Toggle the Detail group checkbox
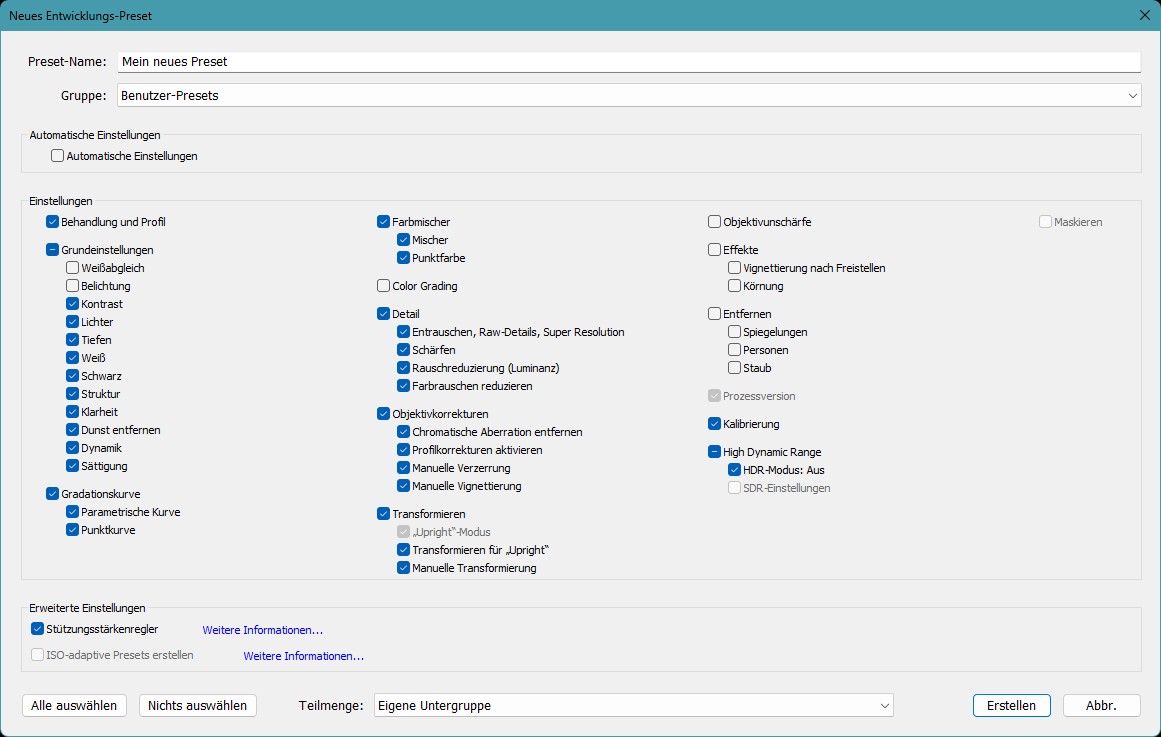Screen dimensions: 1161x737 tap(384, 313)
